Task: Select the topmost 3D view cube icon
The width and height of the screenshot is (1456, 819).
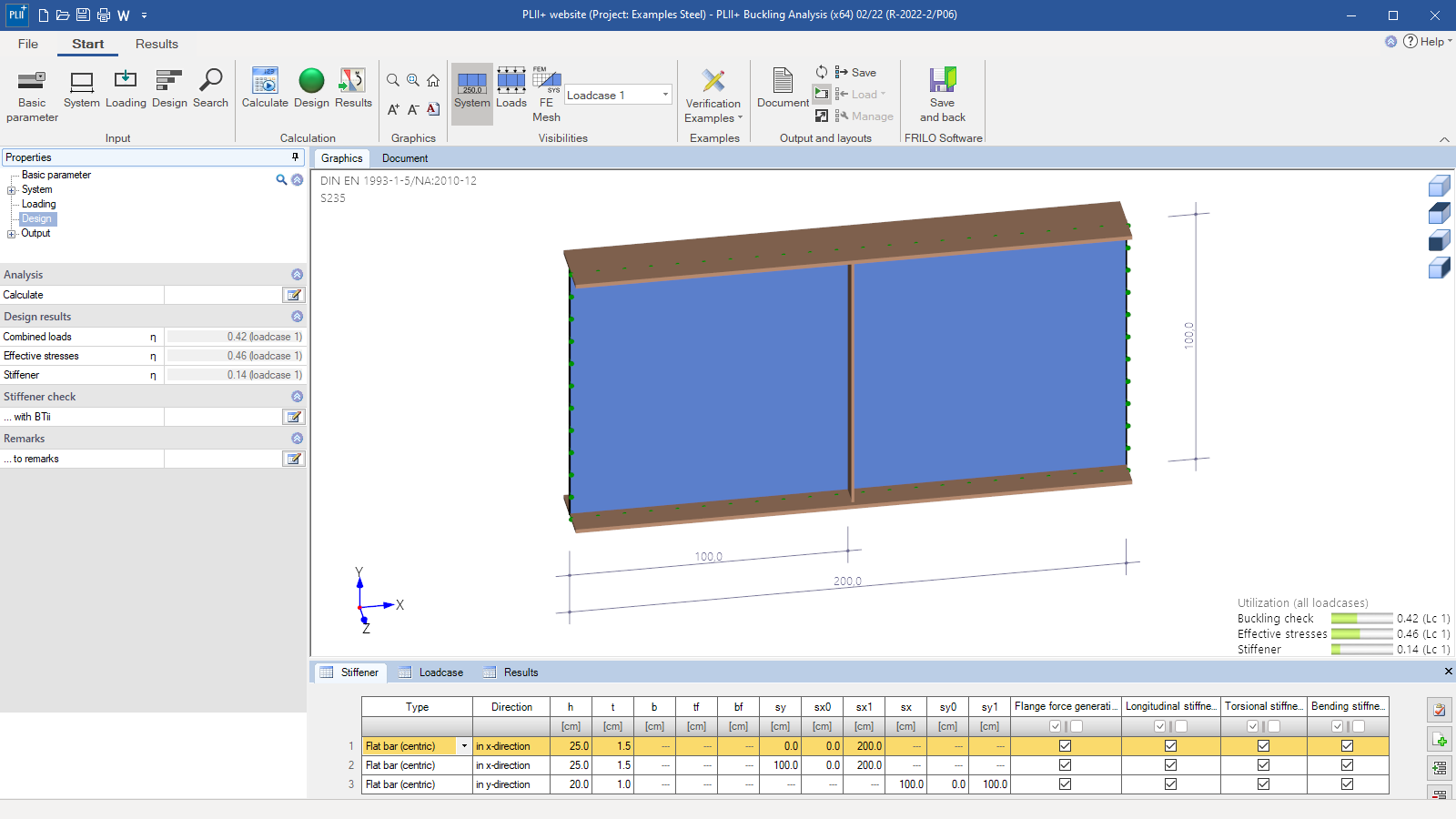Action: (x=1439, y=186)
